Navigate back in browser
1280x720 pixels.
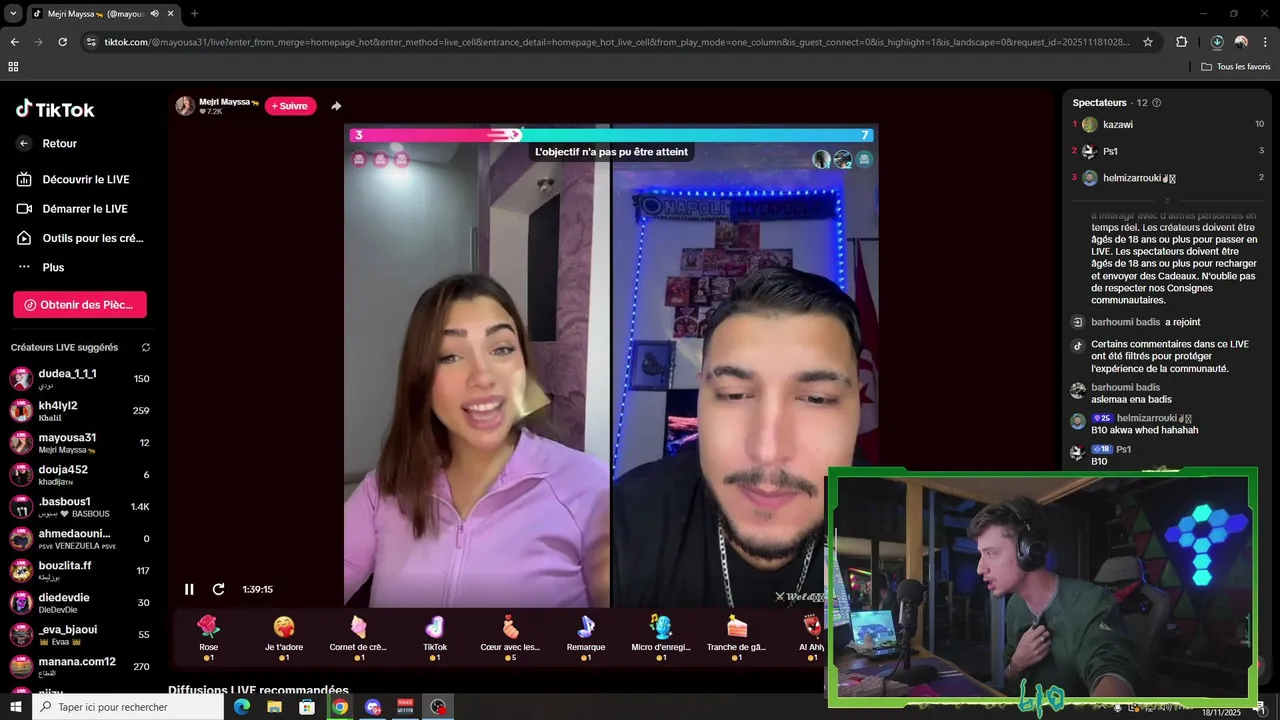tap(14, 42)
